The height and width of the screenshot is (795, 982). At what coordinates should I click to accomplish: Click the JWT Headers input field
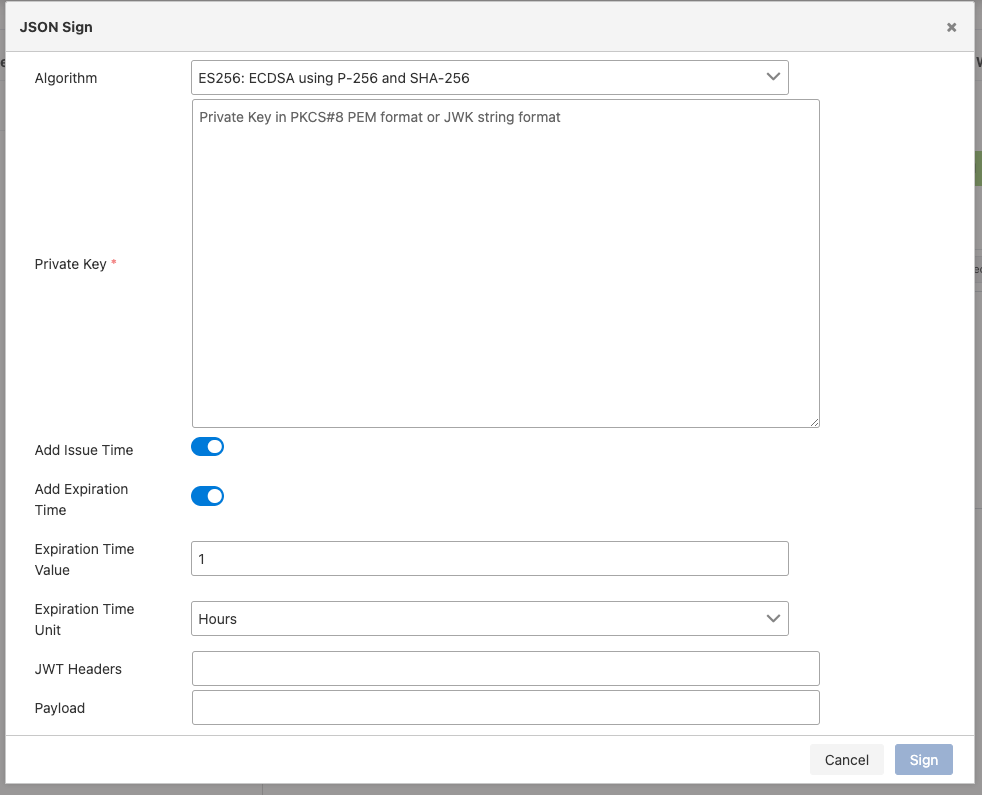[x=505, y=669]
